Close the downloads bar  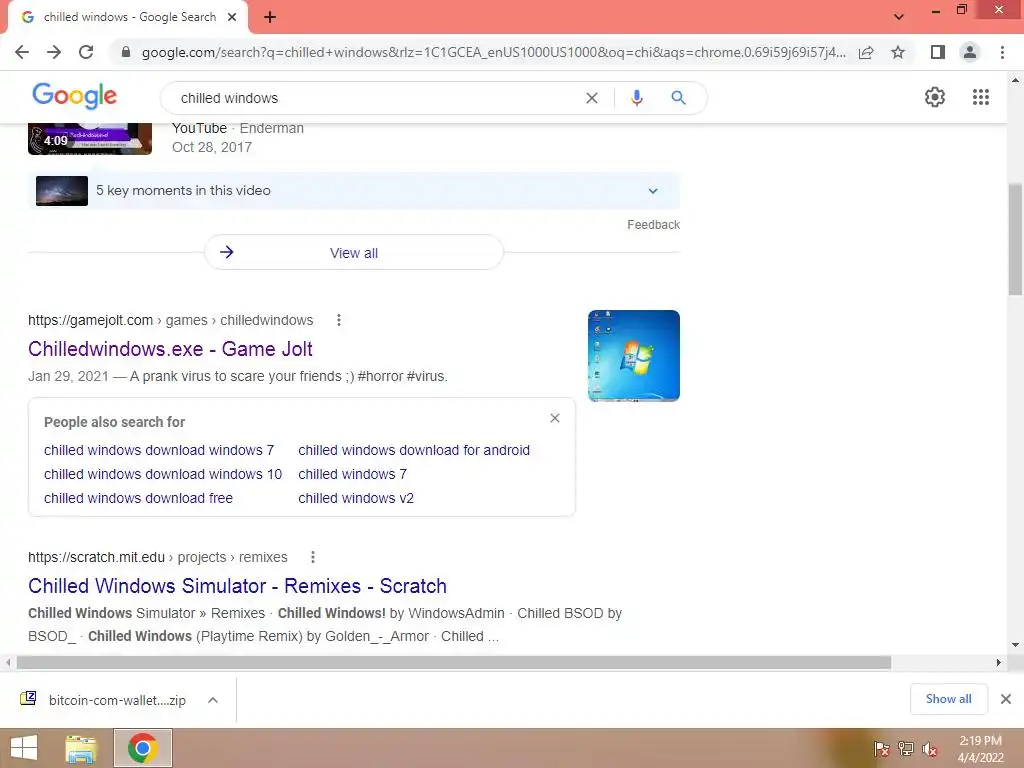tap(1006, 699)
